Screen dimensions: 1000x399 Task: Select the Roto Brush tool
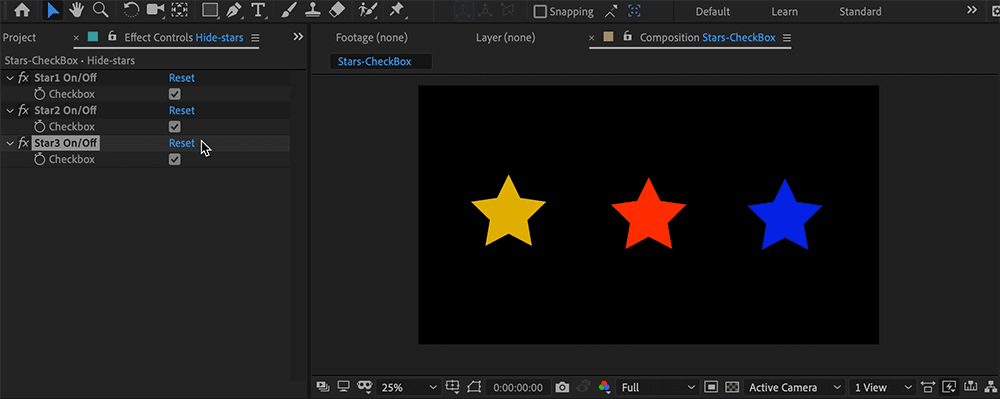(367, 10)
